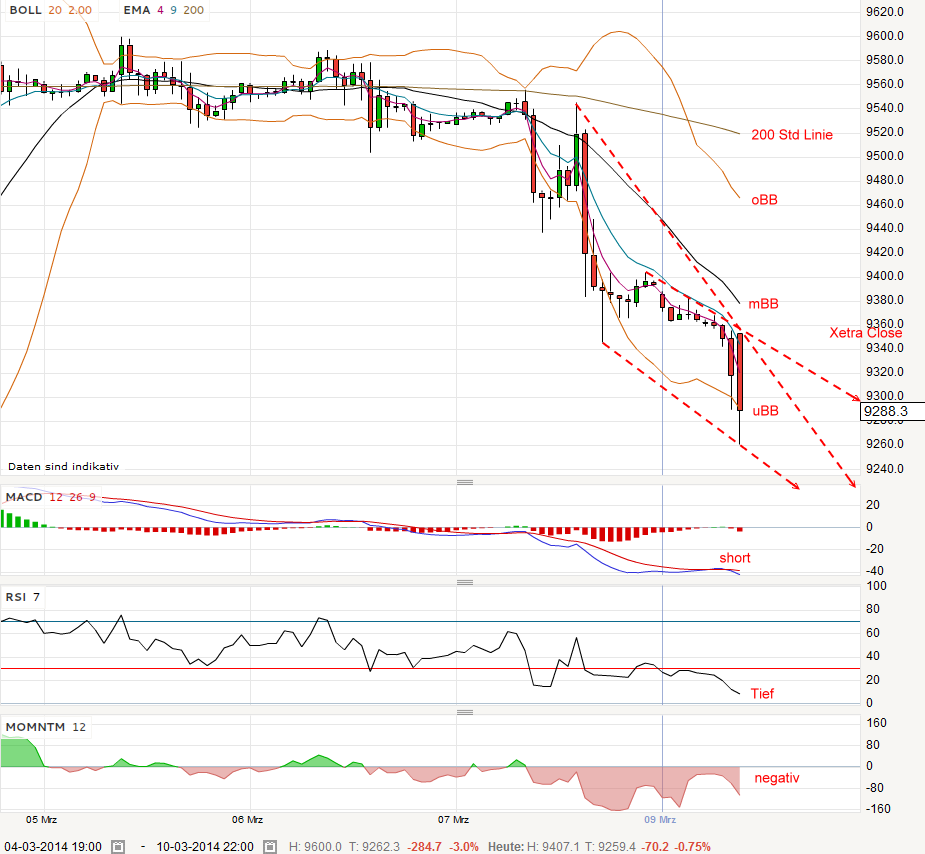925x854 pixels.
Task: Select the '200 Std Linie' annotation
Action: click(x=792, y=135)
